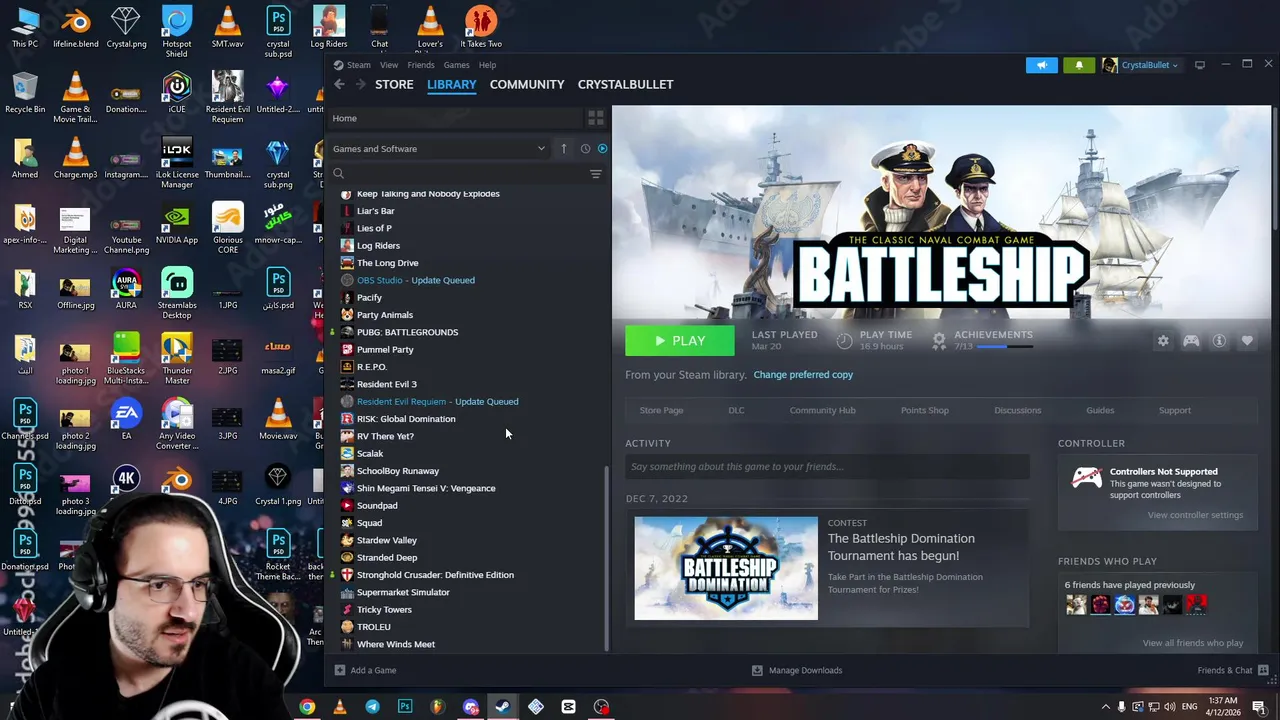Open the green notifications bell

(1079, 65)
